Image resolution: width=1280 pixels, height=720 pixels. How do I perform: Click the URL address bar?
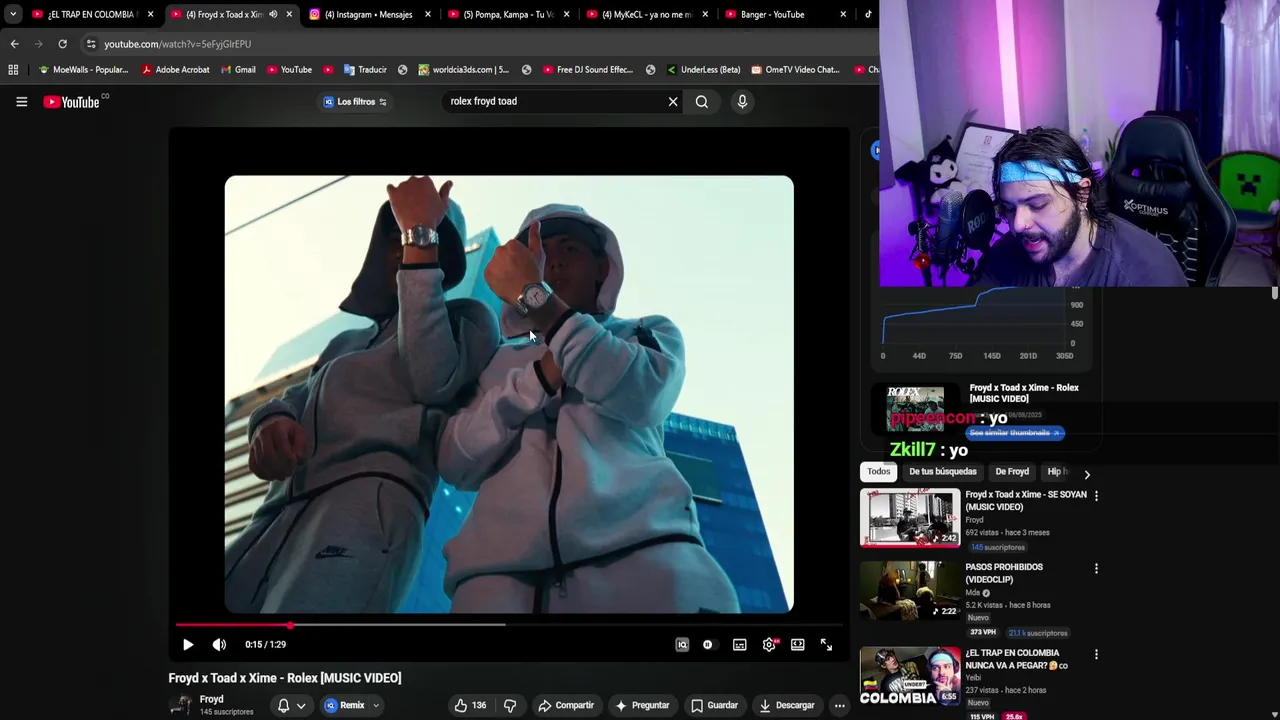click(x=470, y=44)
